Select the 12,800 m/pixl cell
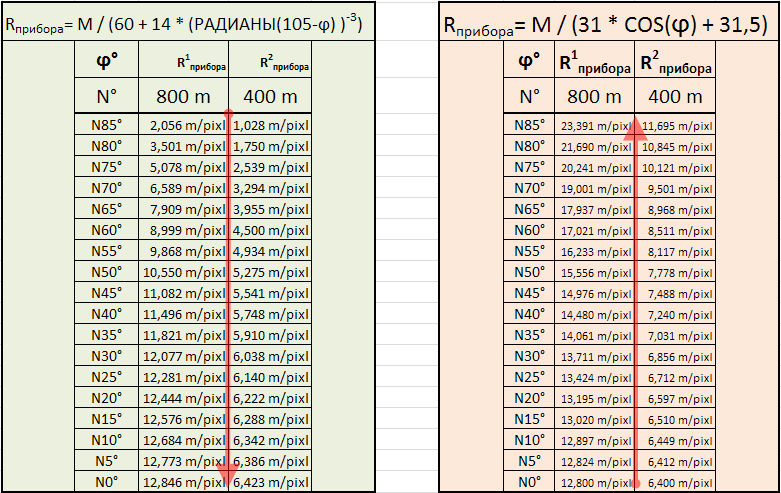Image resolution: width=781 pixels, height=493 pixels. click(594, 482)
